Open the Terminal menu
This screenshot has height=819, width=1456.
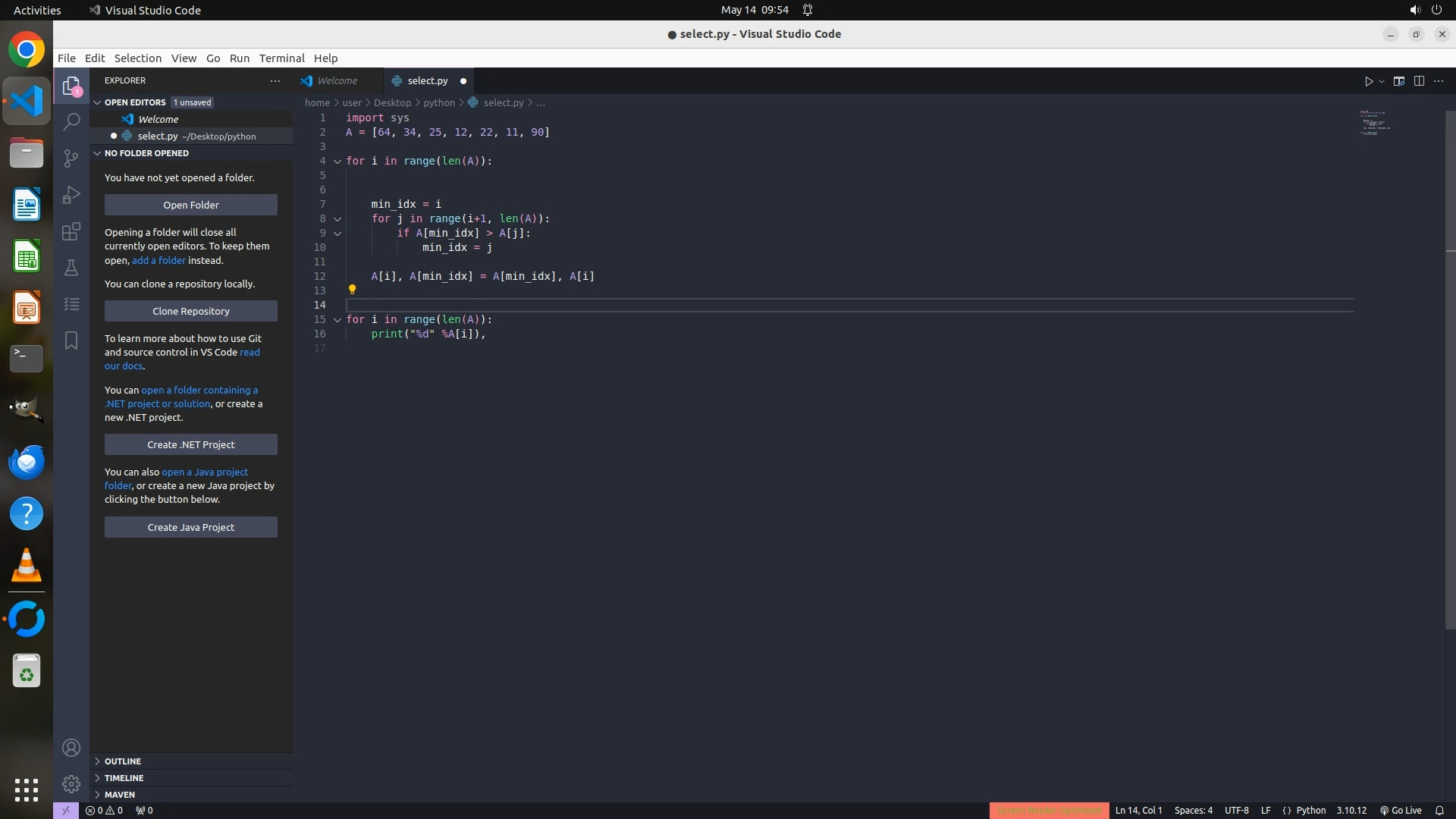[x=281, y=58]
